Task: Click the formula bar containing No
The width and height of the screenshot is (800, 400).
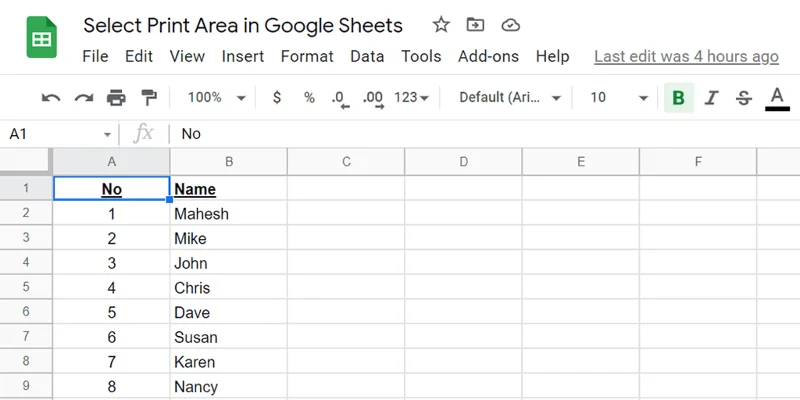Action: tap(485, 134)
